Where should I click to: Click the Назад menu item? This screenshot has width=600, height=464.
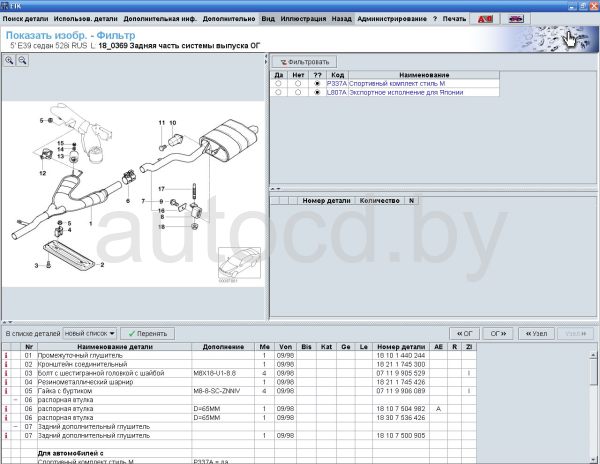coord(342,19)
